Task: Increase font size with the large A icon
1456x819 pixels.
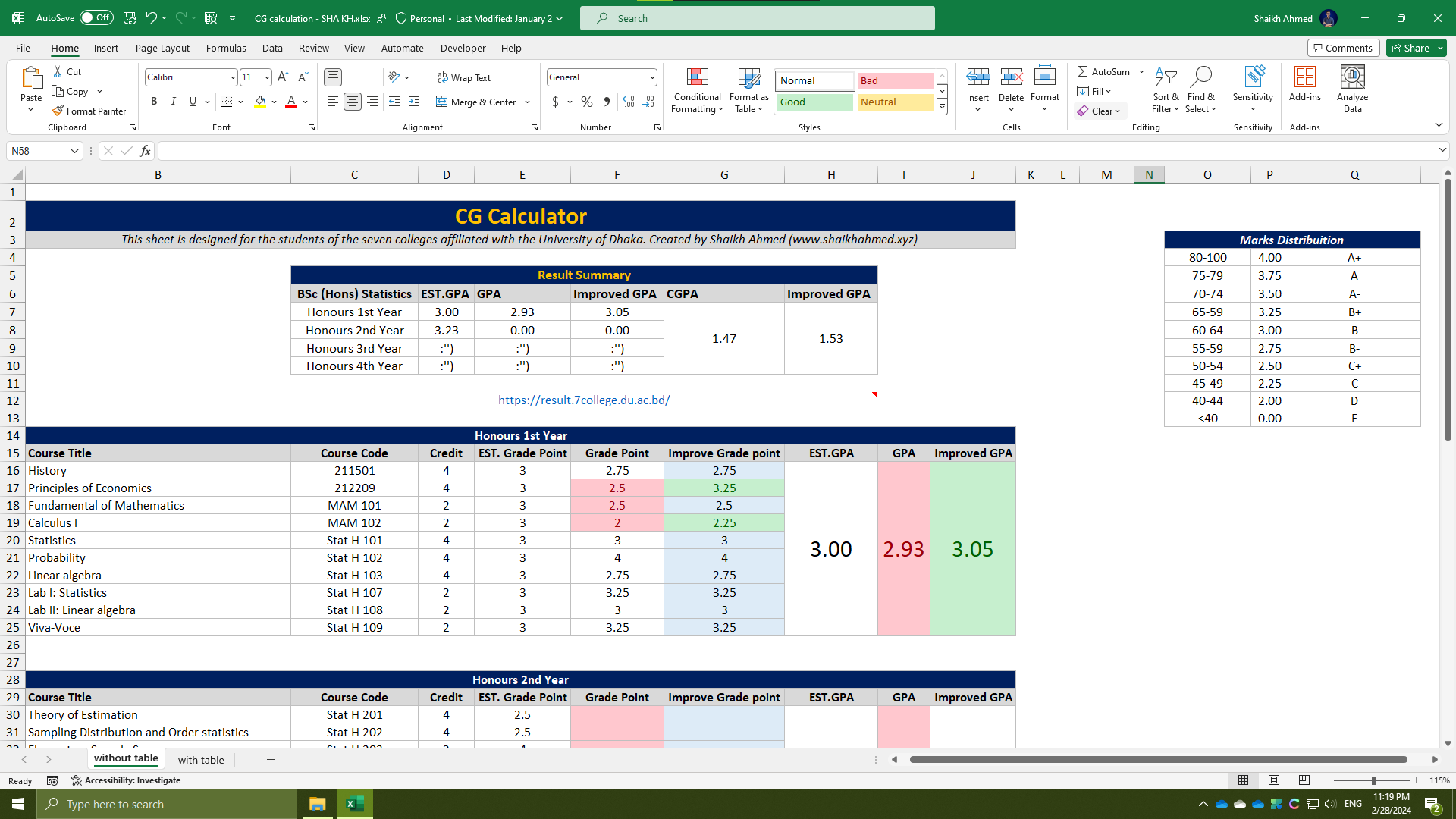Action: pyautogui.click(x=283, y=77)
